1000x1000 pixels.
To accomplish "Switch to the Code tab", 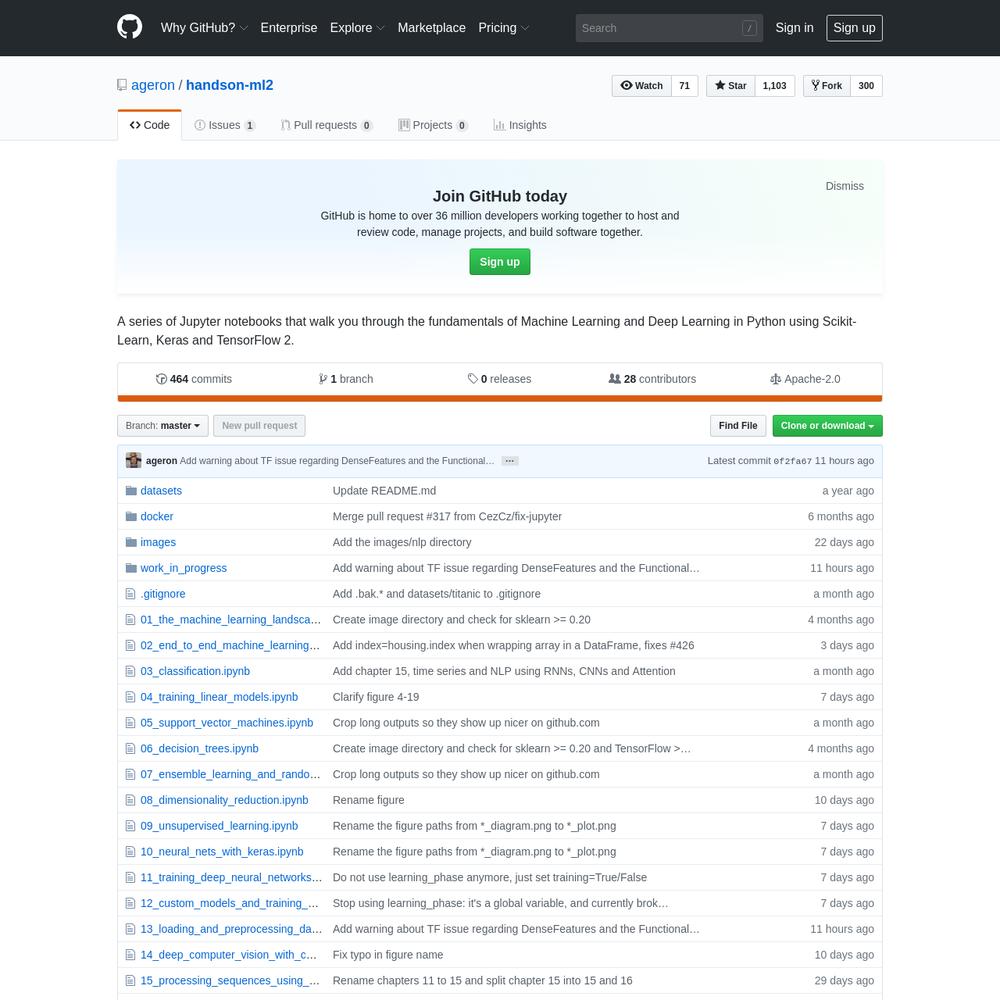I will coord(150,125).
